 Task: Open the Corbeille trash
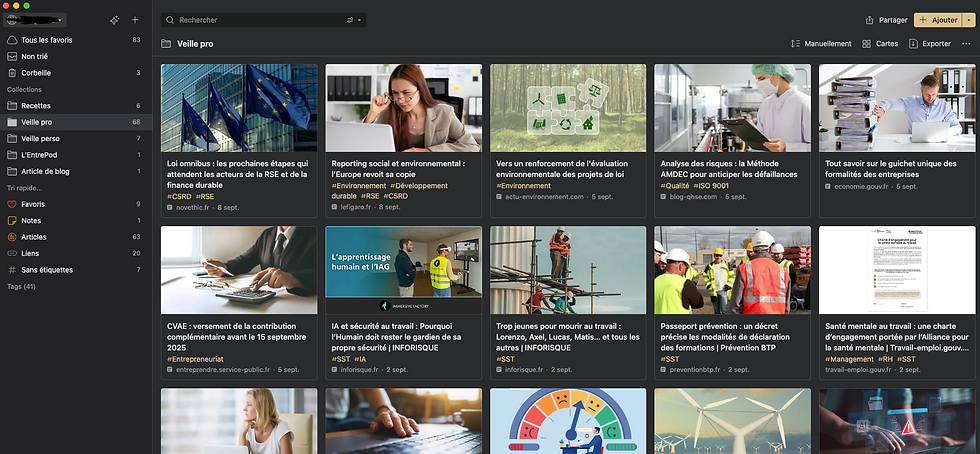point(76,73)
